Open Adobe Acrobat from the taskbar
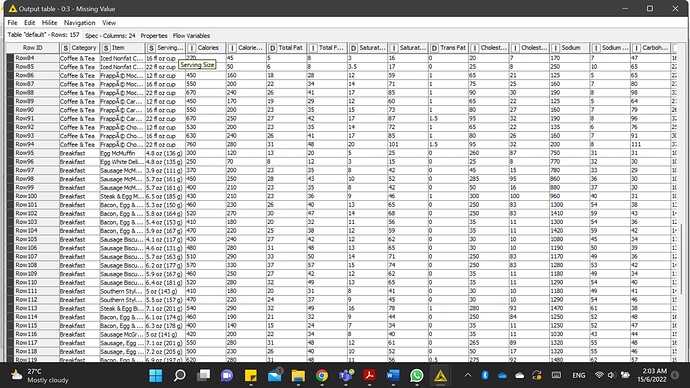 pos(370,375)
